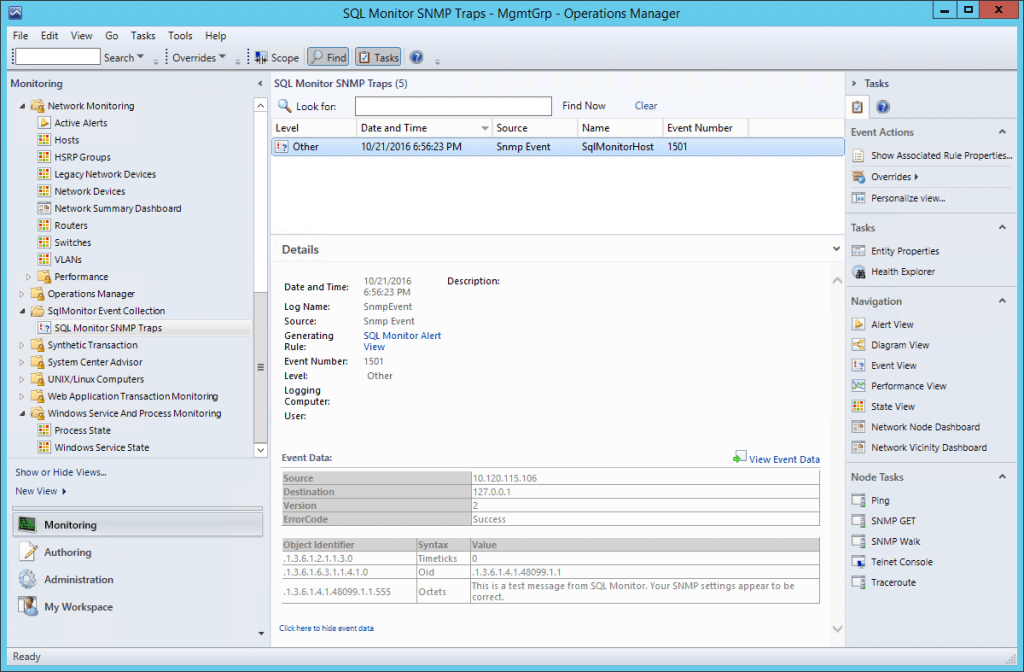
Task: Open the Tools menu
Action: click(180, 35)
